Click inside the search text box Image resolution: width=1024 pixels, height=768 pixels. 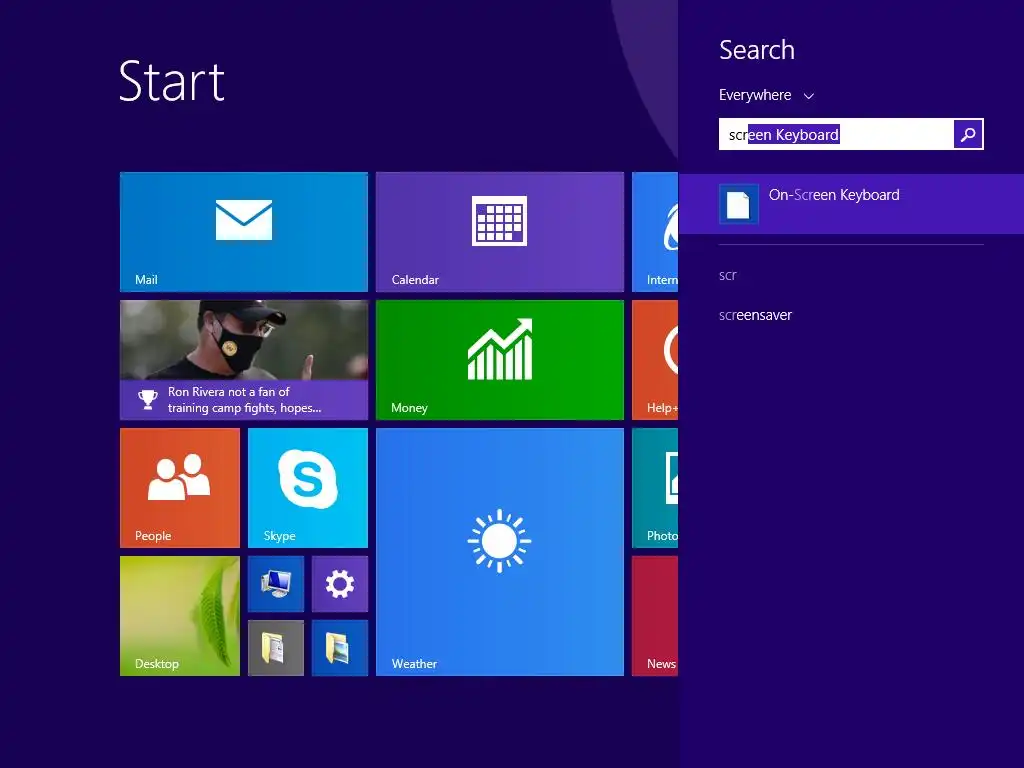pos(836,134)
